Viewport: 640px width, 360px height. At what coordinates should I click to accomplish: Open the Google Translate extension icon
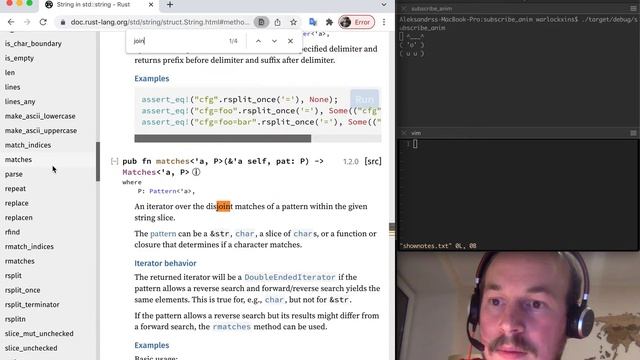pyautogui.click(x=313, y=22)
